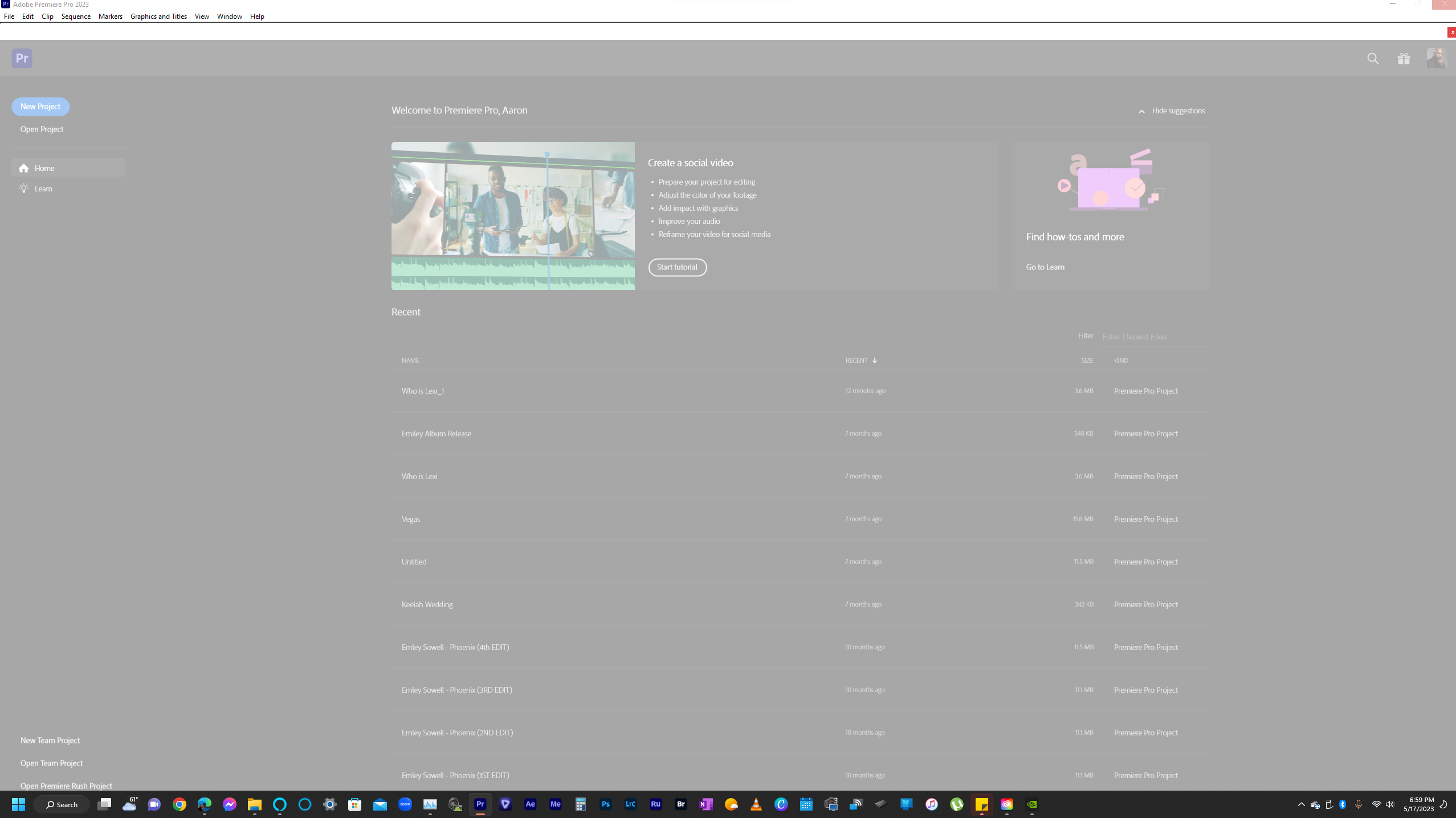Open the search magnifier icon
Viewport: 1456px width, 818px height.
pyautogui.click(x=1373, y=59)
